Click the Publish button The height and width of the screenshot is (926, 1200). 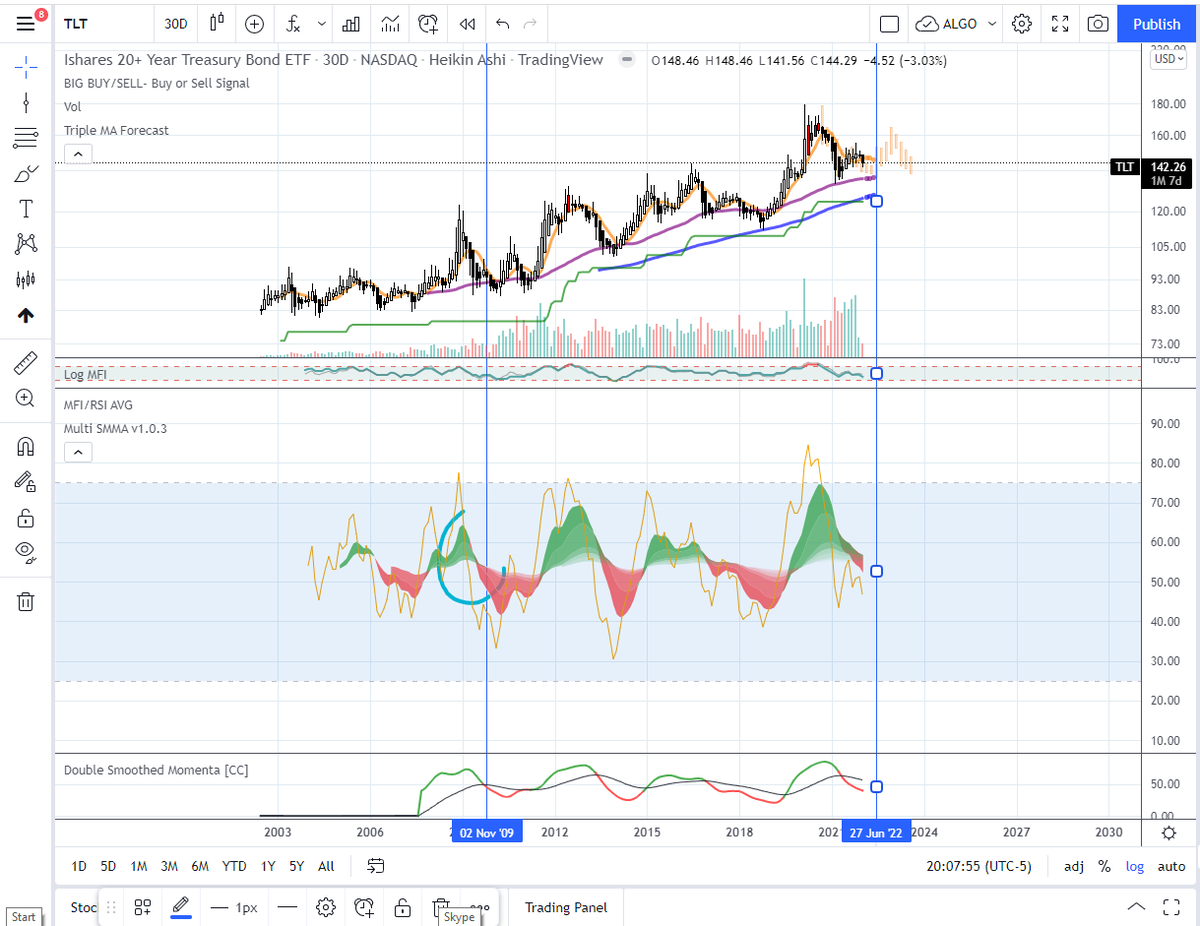1157,23
